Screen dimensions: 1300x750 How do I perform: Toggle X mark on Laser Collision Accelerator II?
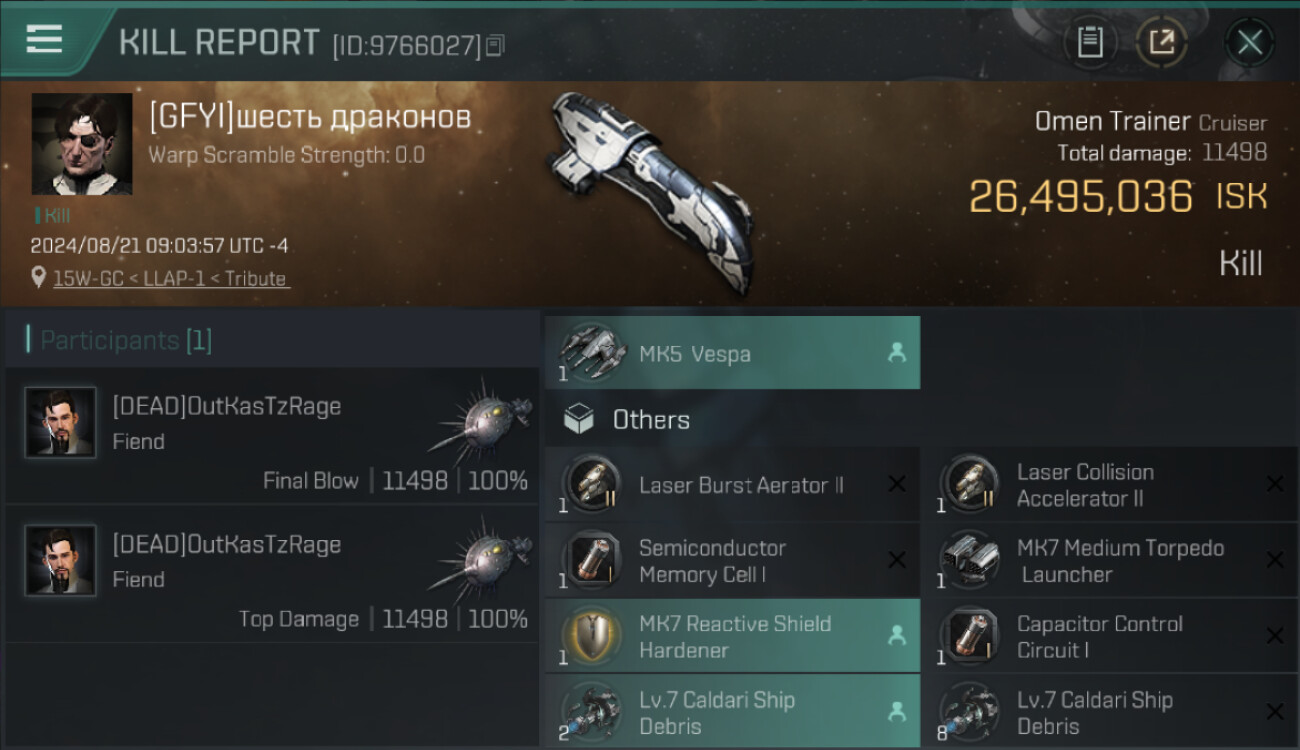[x=1275, y=484]
